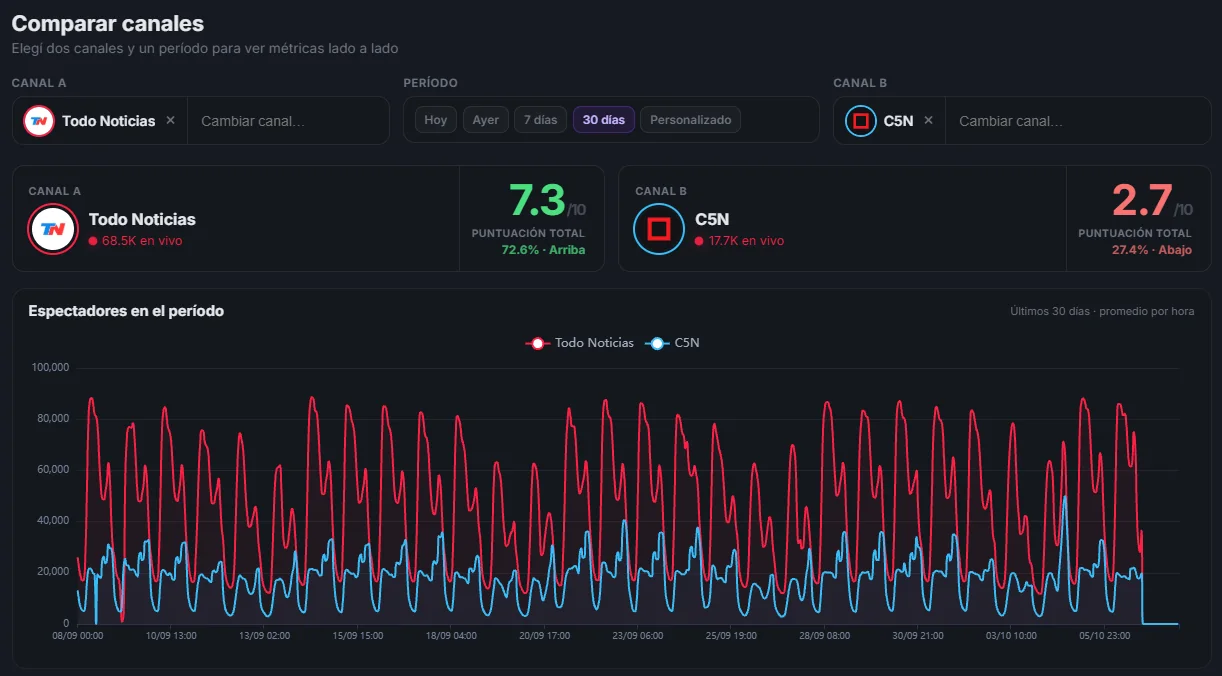The image size is (1222, 676).
Task: Remove C5N from Canal B
Action: tap(928, 120)
